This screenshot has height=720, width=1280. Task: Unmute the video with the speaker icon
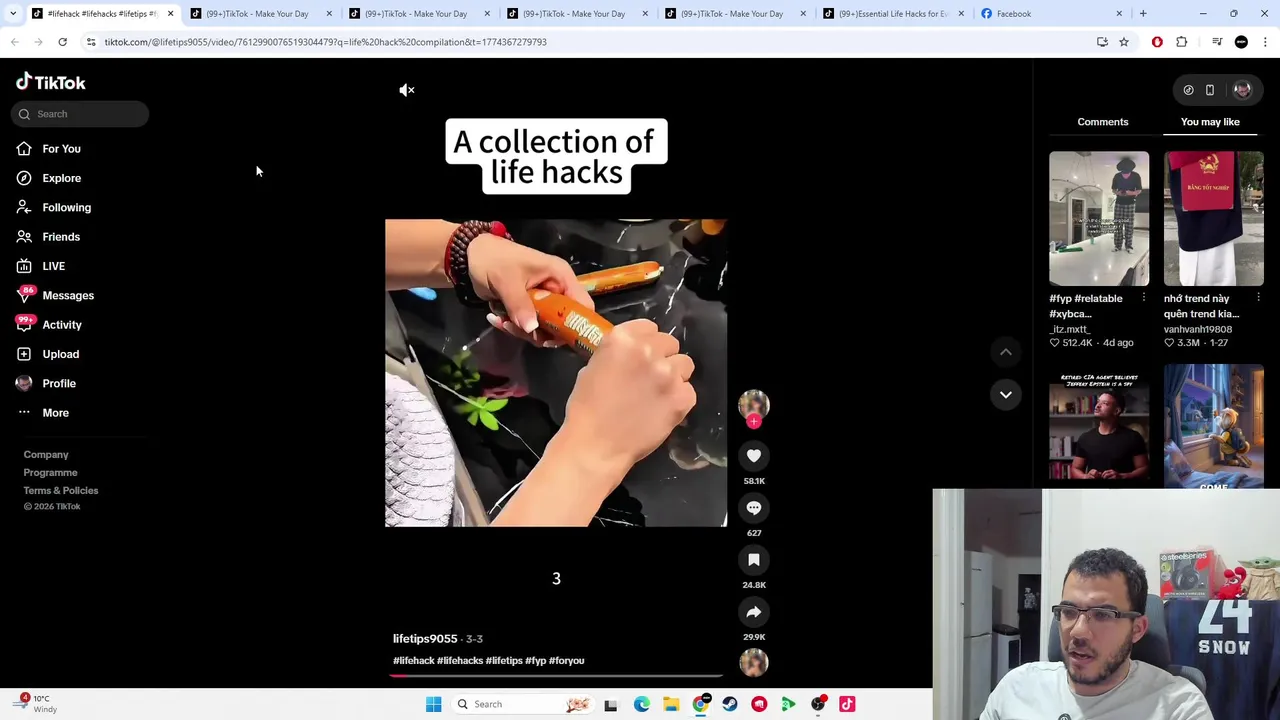pyautogui.click(x=406, y=90)
